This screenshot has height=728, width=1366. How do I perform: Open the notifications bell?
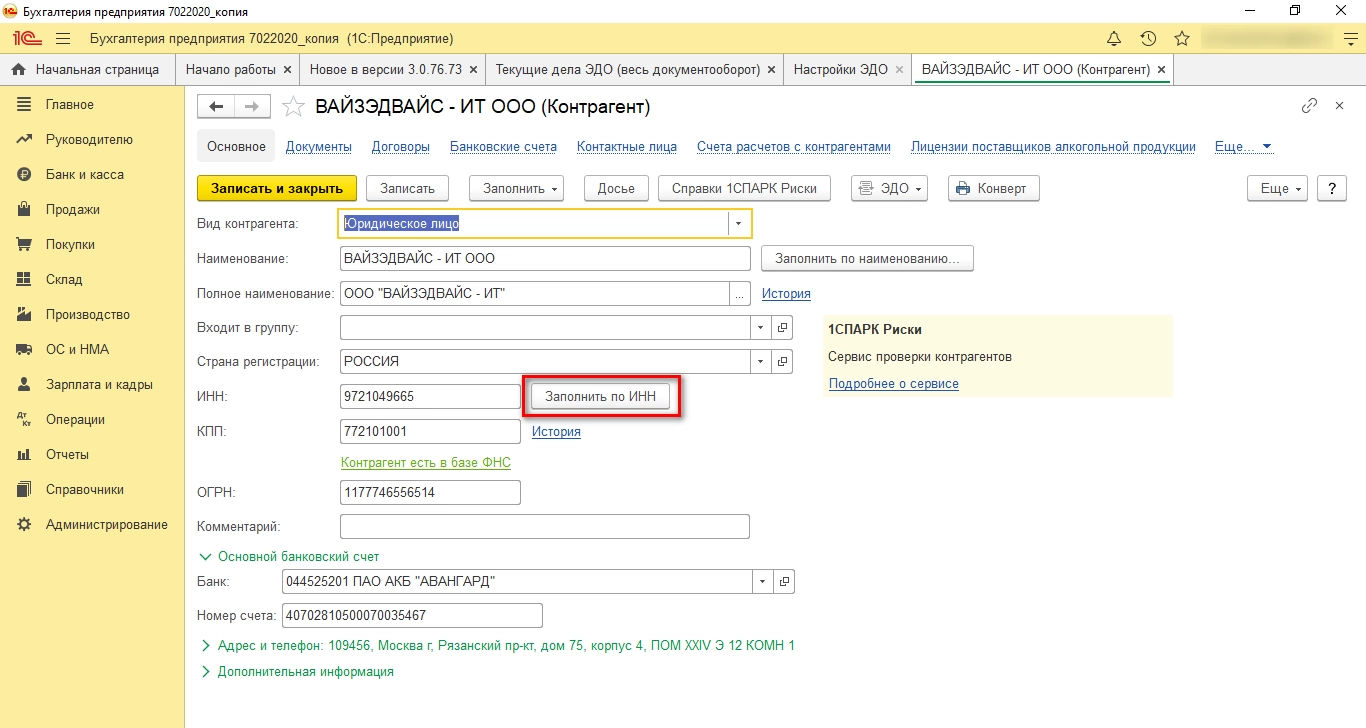click(1114, 39)
